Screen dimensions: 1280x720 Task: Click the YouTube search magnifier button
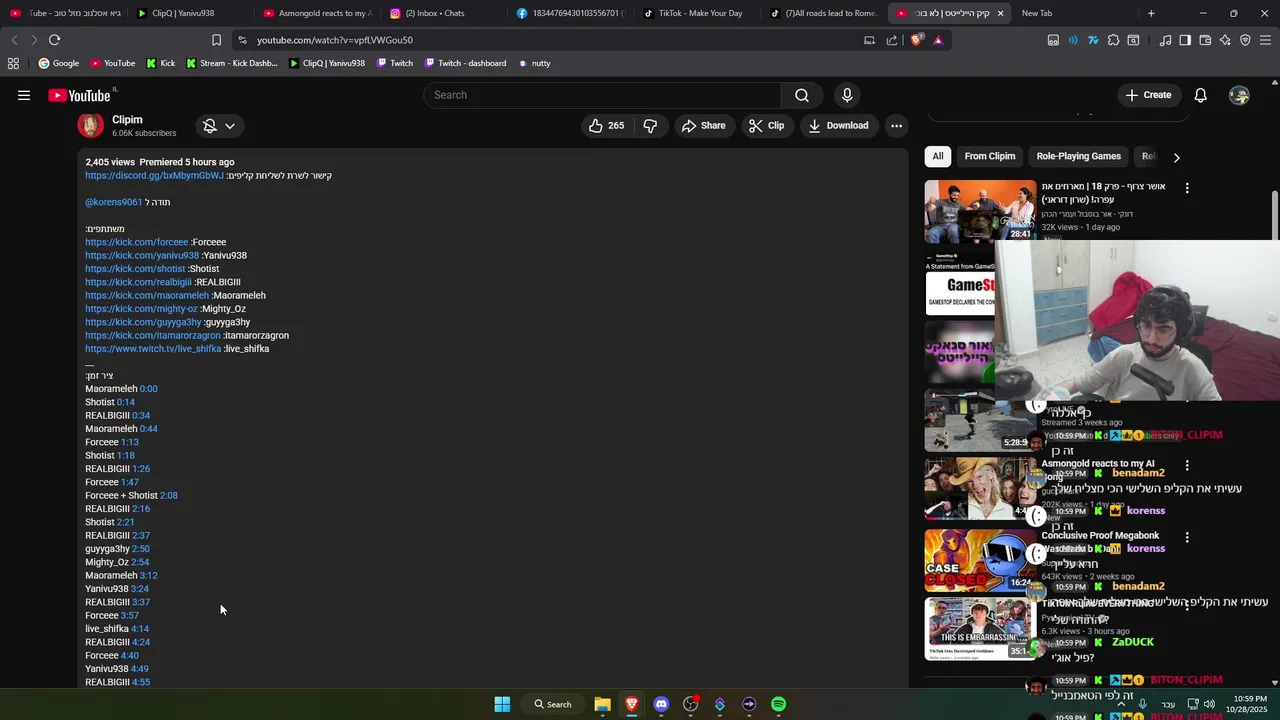pyautogui.click(x=802, y=95)
